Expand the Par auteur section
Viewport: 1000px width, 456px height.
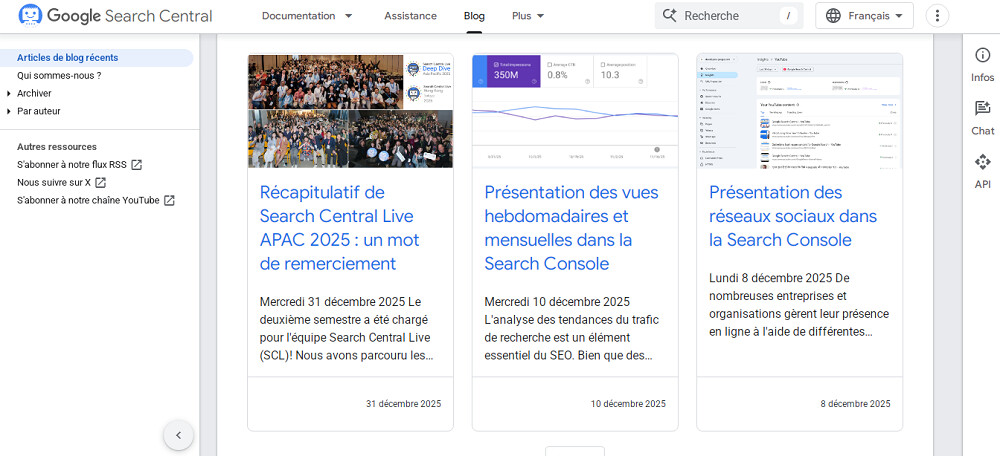tap(39, 111)
